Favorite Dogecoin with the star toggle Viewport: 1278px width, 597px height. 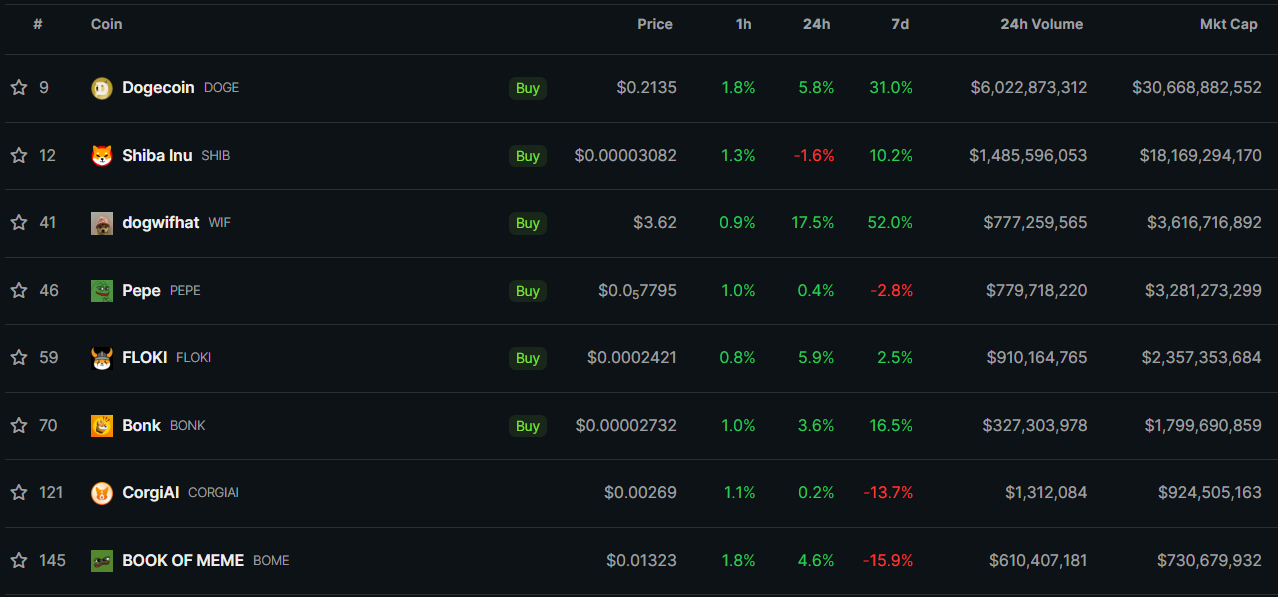point(19,88)
